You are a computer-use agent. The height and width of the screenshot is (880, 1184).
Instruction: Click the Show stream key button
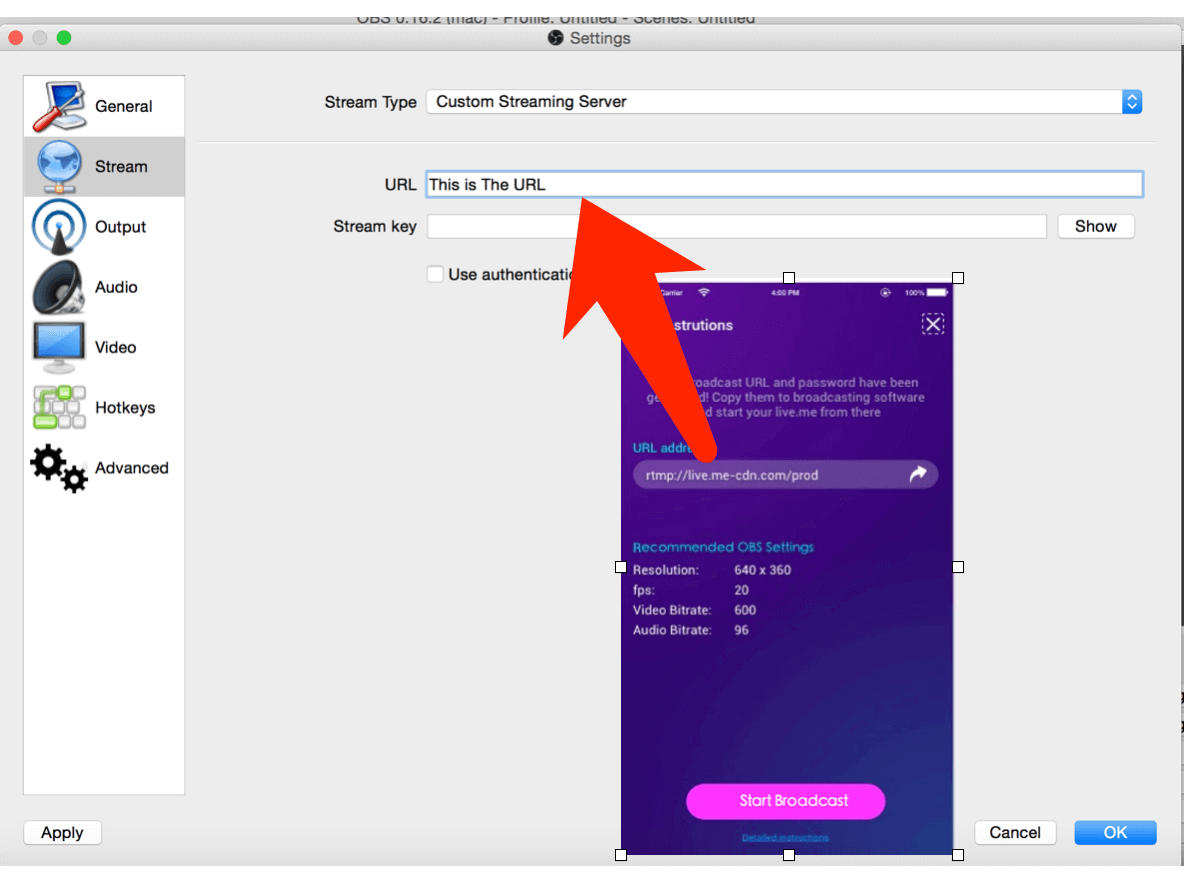click(1096, 227)
